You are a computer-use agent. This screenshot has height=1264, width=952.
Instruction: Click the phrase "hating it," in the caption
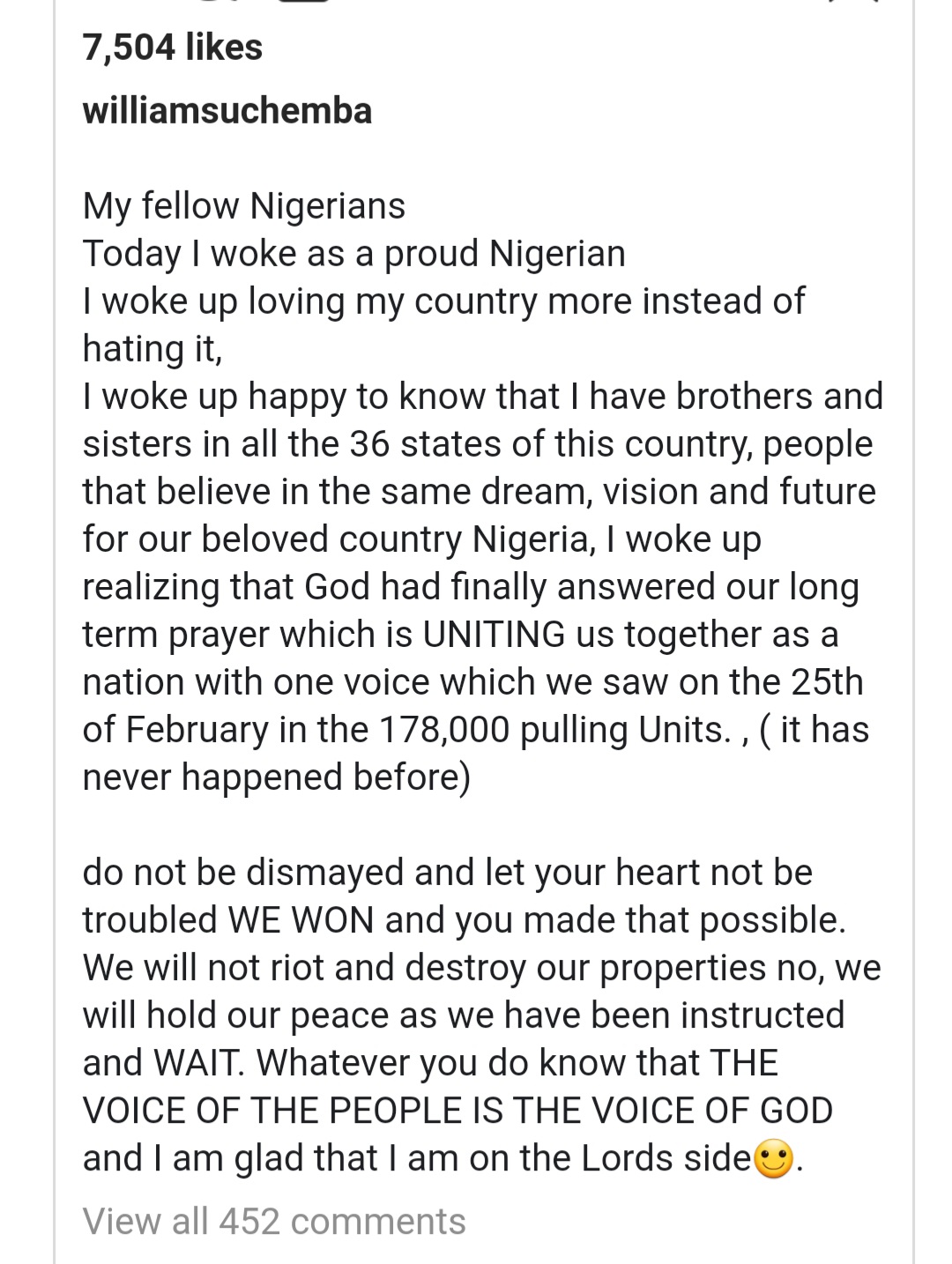pos(152,349)
